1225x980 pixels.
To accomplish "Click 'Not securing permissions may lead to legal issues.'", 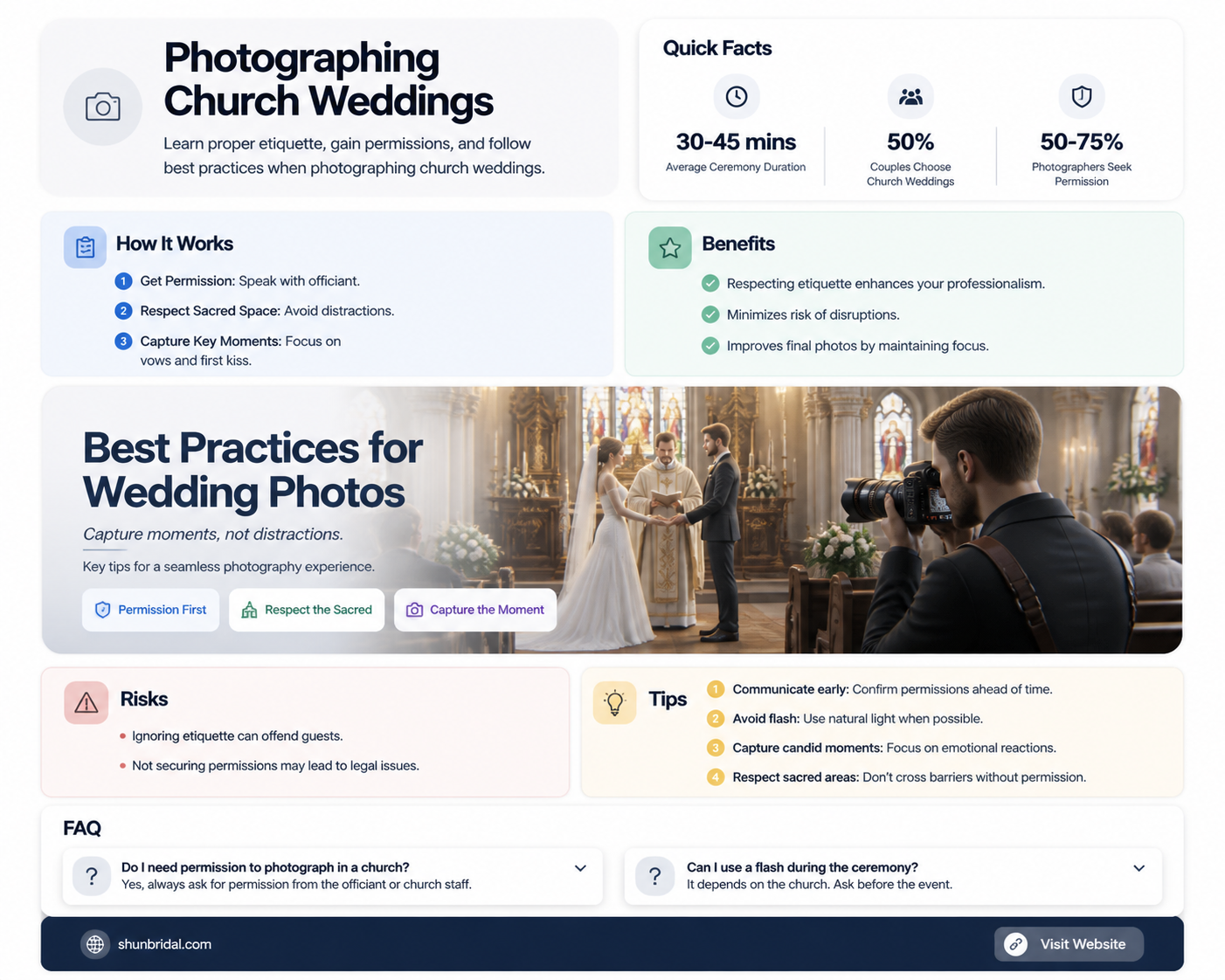I will pyautogui.click(x=275, y=766).
